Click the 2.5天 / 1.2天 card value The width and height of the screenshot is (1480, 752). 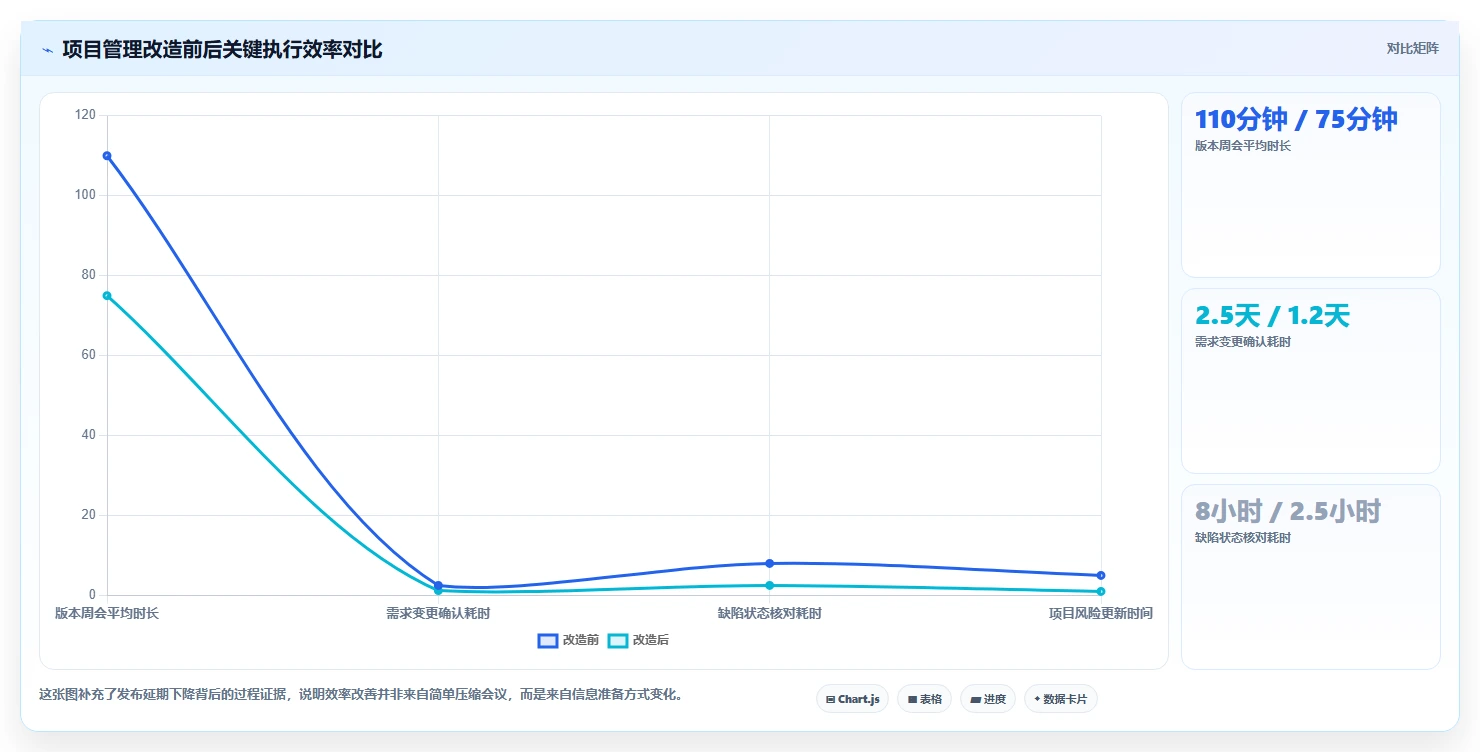(x=1272, y=316)
